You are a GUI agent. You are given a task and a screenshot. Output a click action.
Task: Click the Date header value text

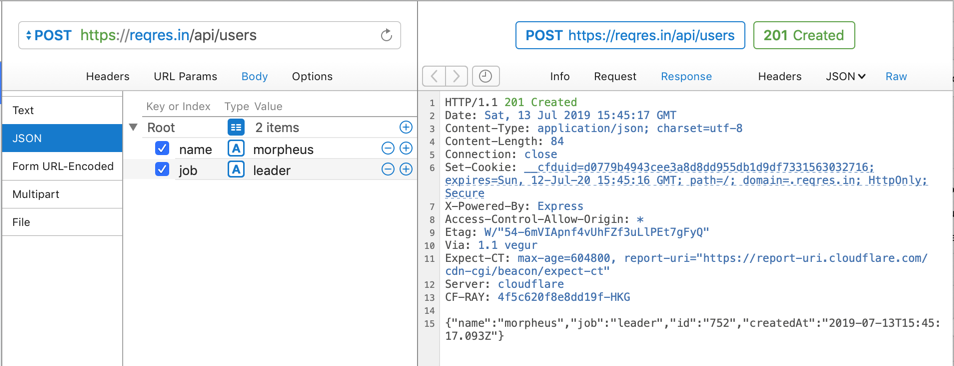click(580, 116)
